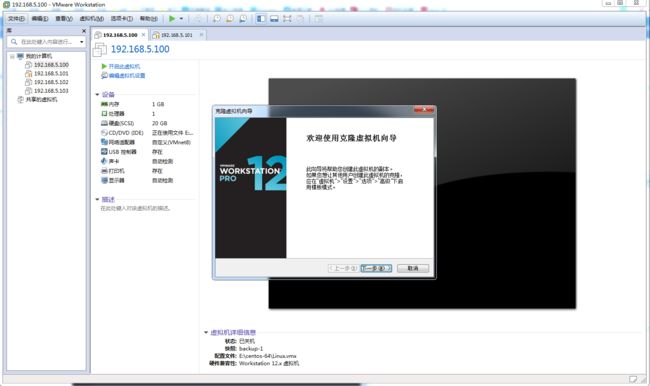Viewport: 650px width, 386px height.
Task: Close the clone VM wizard dialog
Action: point(424,110)
